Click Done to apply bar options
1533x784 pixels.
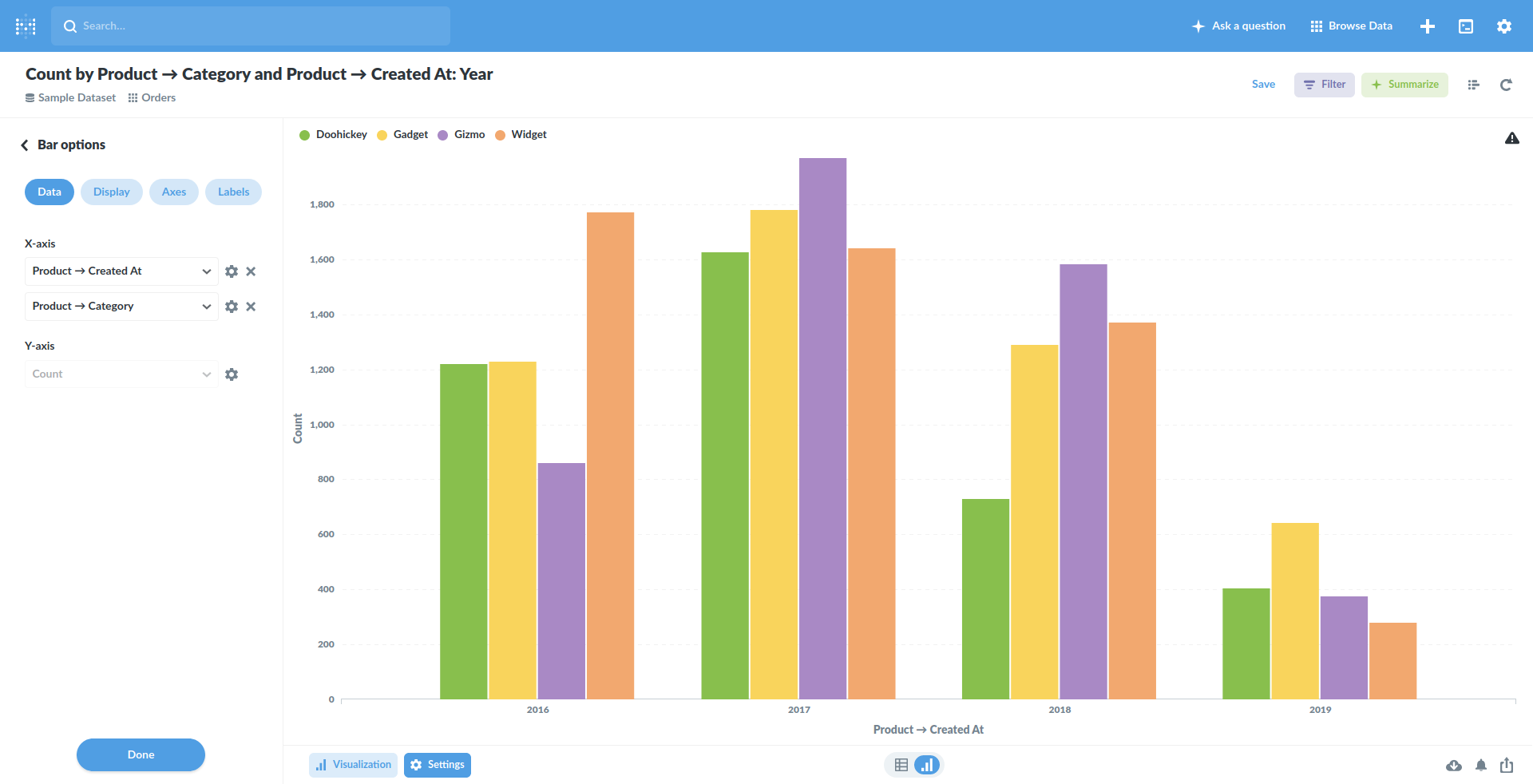pos(141,754)
